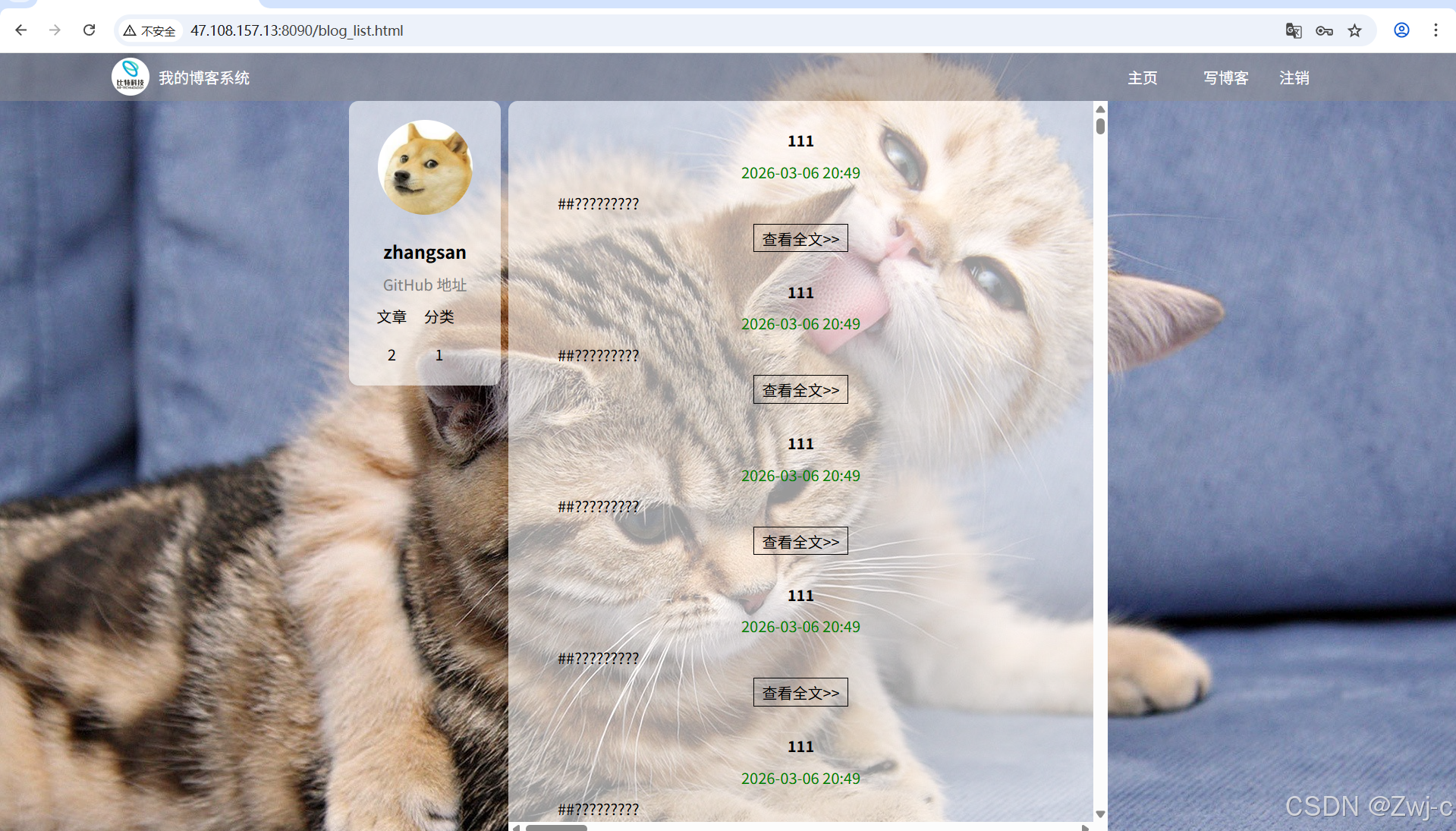This screenshot has width=1456, height=831.
Task: Open the browser profile icon
Action: tap(1401, 30)
